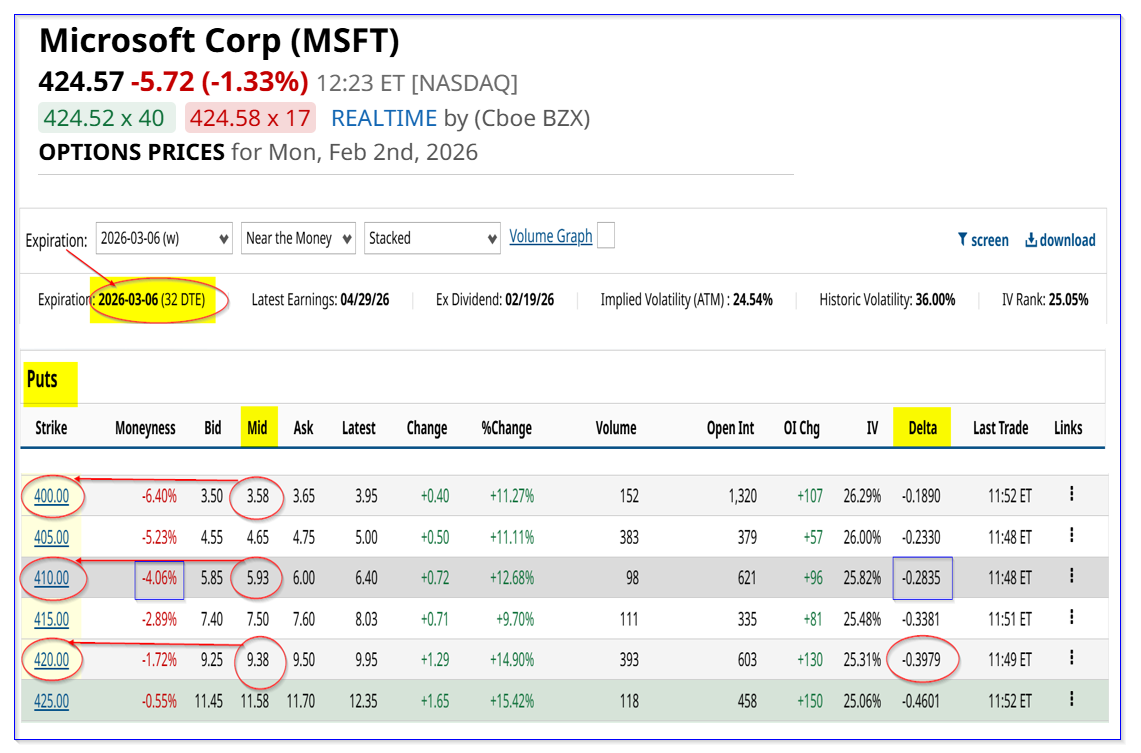
Task: Open links menu for 420.00 strike row
Action: coord(1071,659)
